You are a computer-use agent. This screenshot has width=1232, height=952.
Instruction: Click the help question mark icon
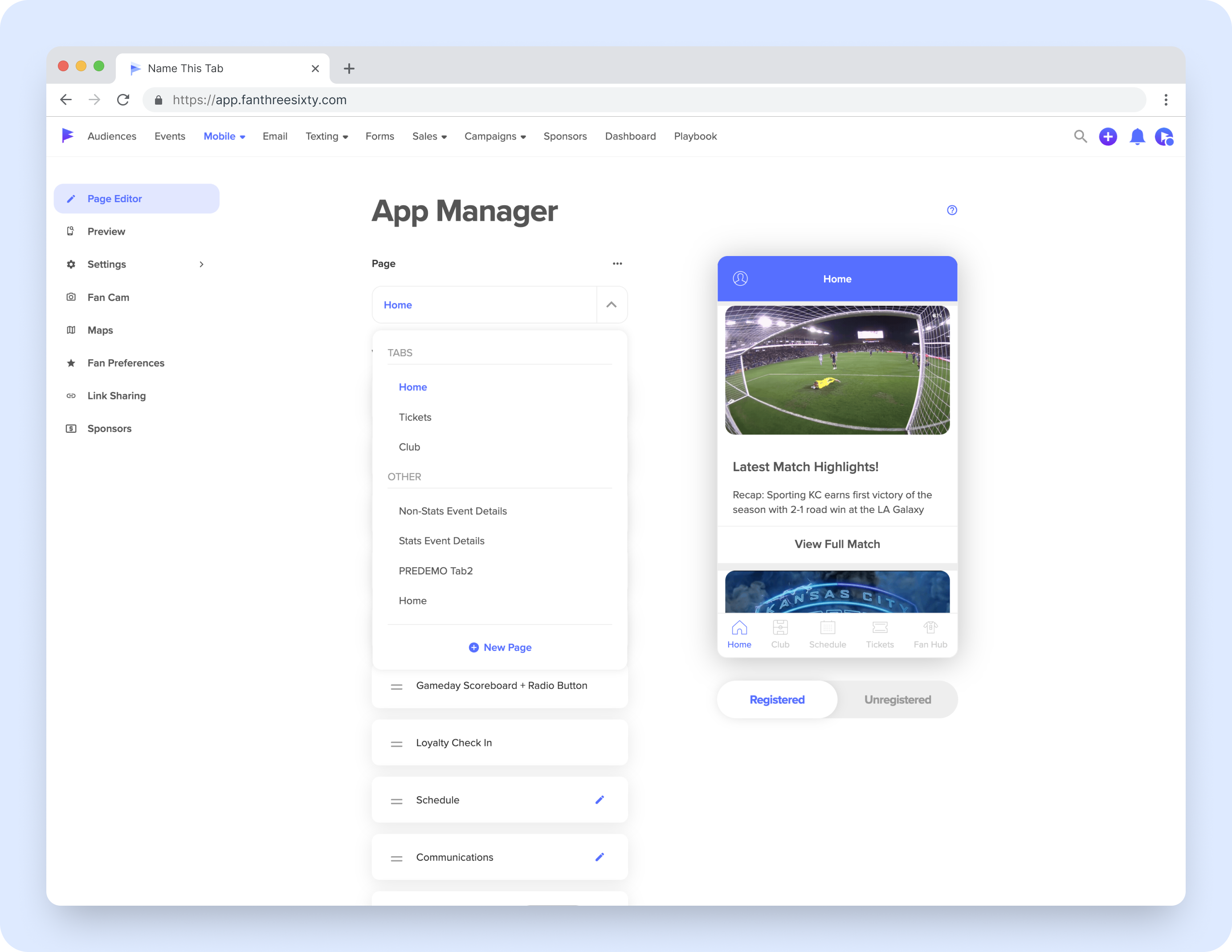point(952,210)
